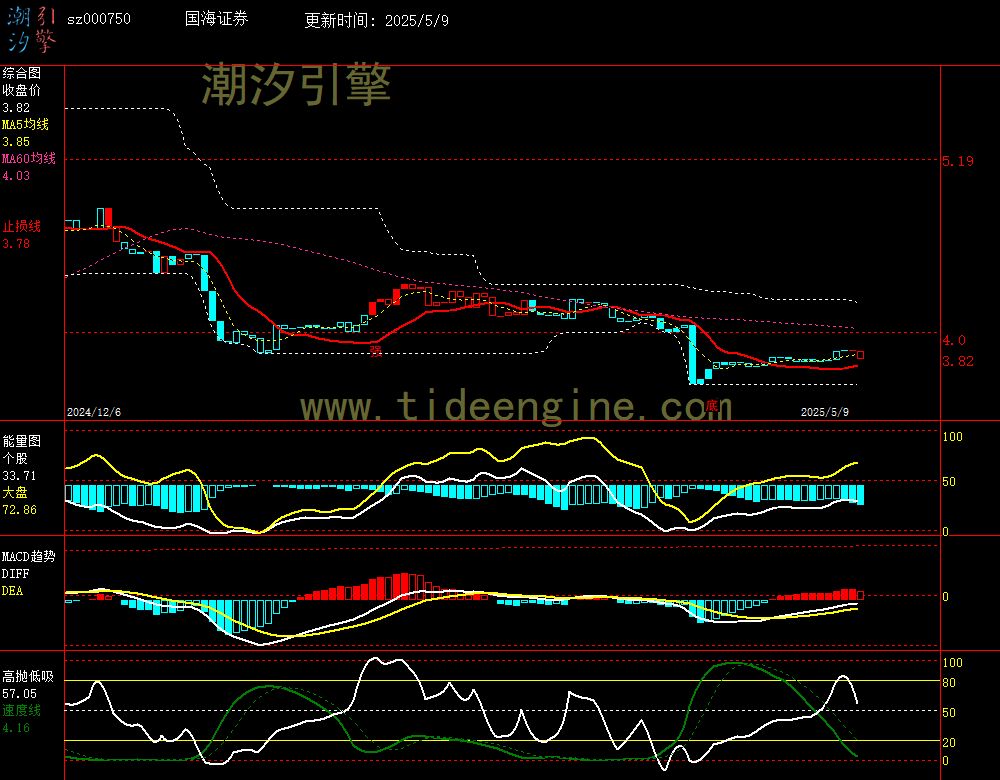Click the 0 axis label in MACD panel

click(x=945, y=596)
